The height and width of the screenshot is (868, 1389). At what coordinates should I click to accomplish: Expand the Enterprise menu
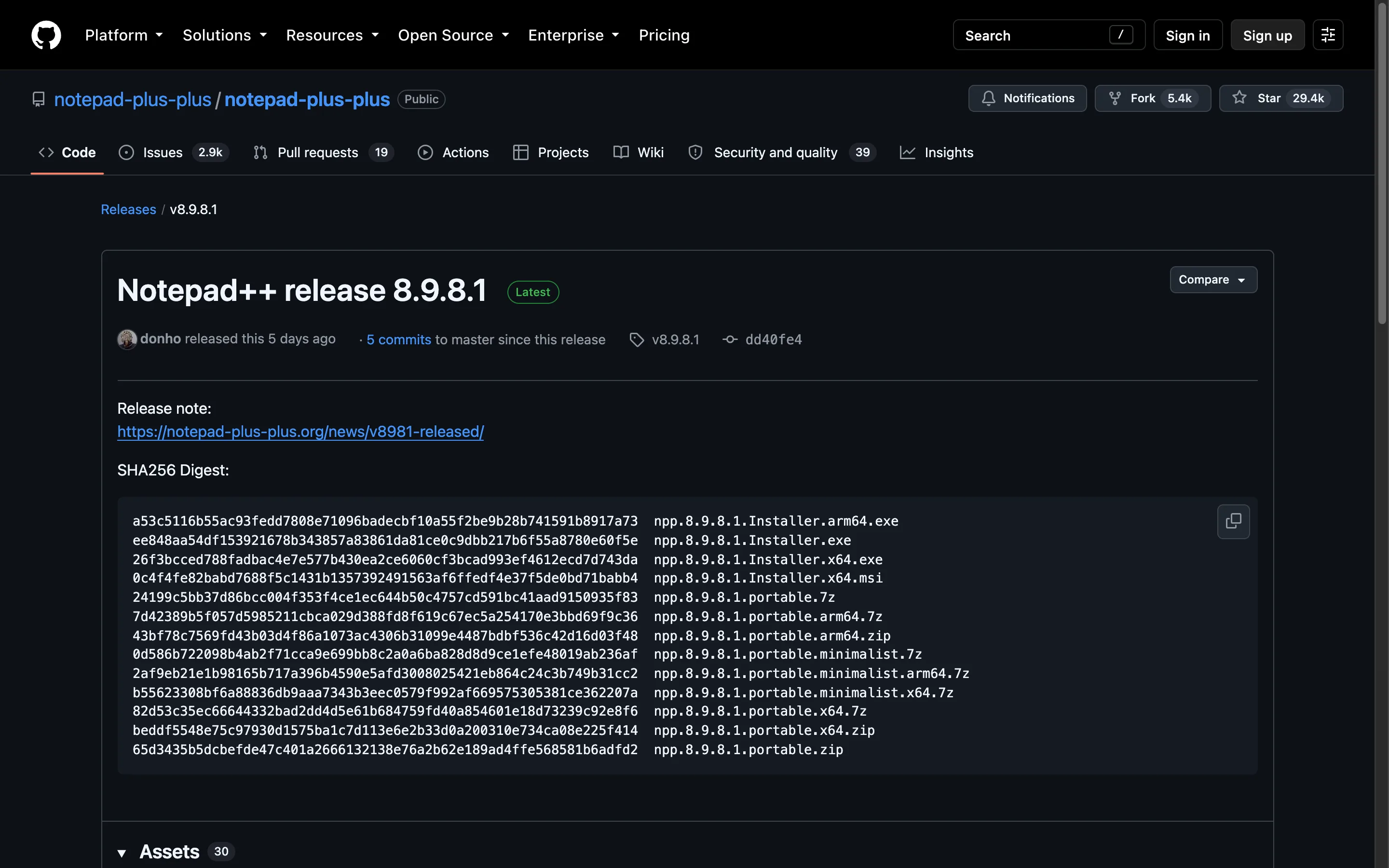(x=573, y=35)
